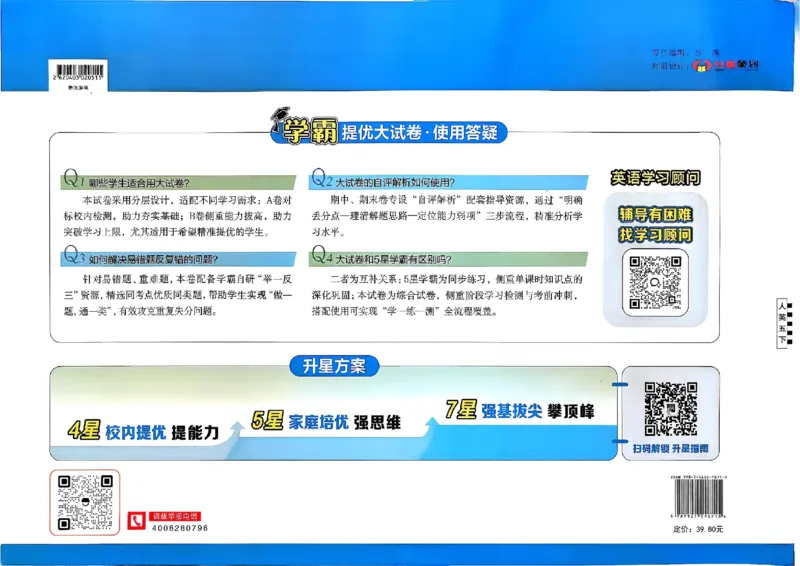Click heading 大试卷的自评解析如何使用?

(x=395, y=182)
